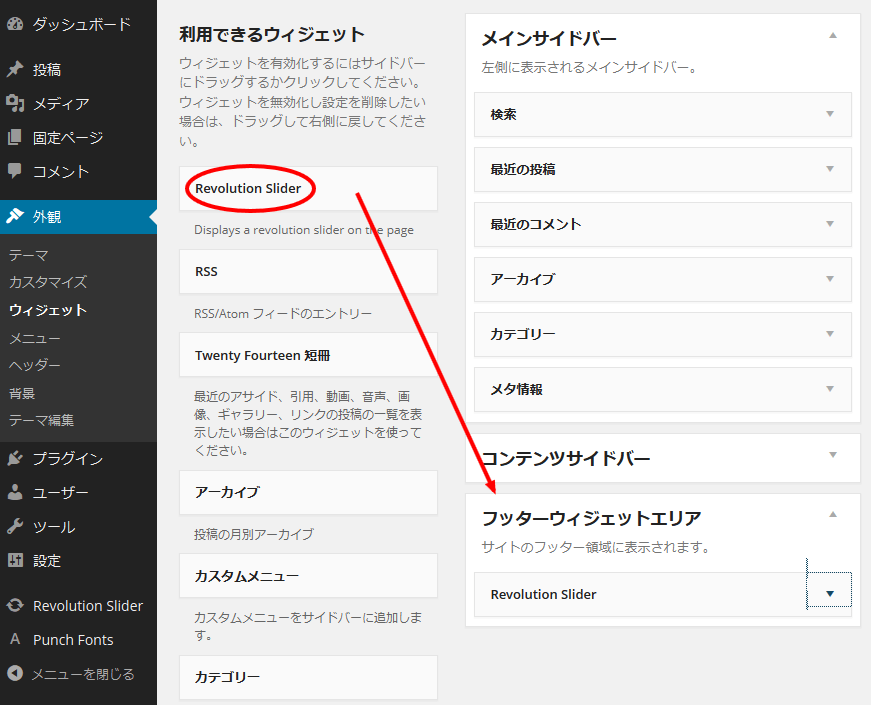Expand the 検索 widget arrow
Viewport: 871px width, 705px height.
pos(830,114)
